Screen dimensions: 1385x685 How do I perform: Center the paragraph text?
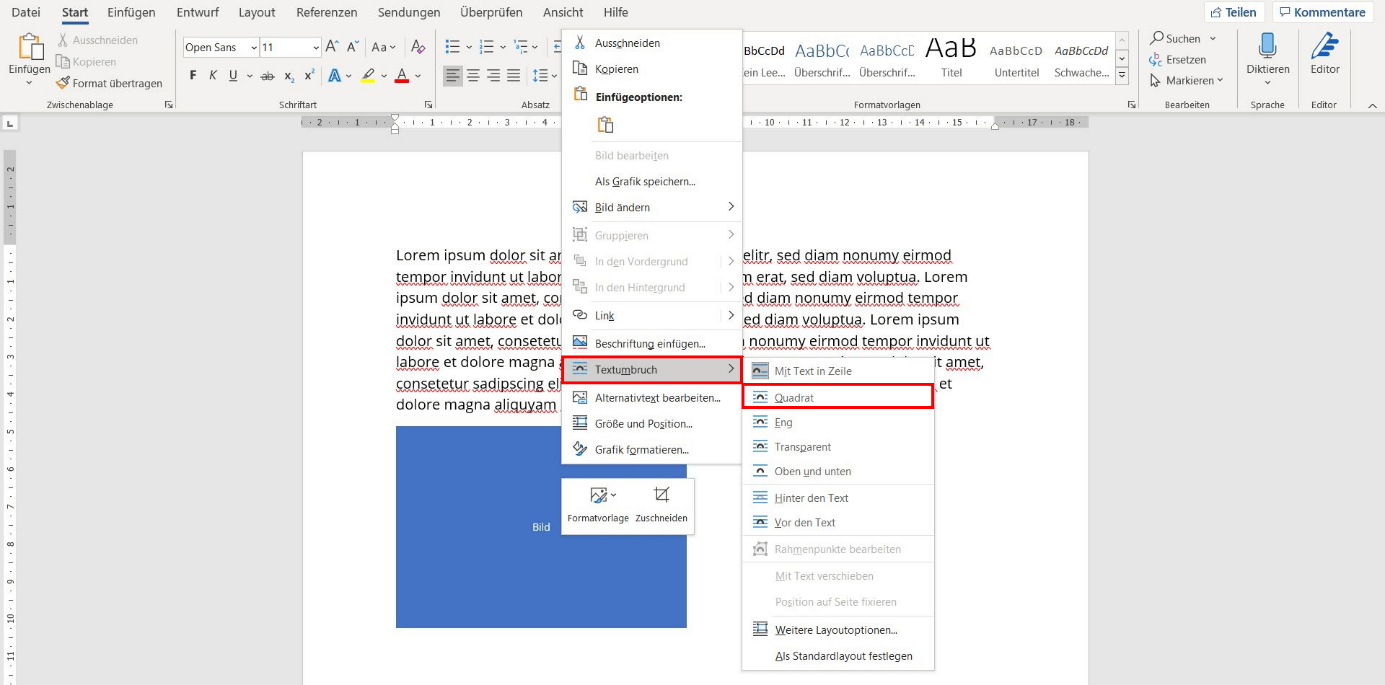coord(474,76)
